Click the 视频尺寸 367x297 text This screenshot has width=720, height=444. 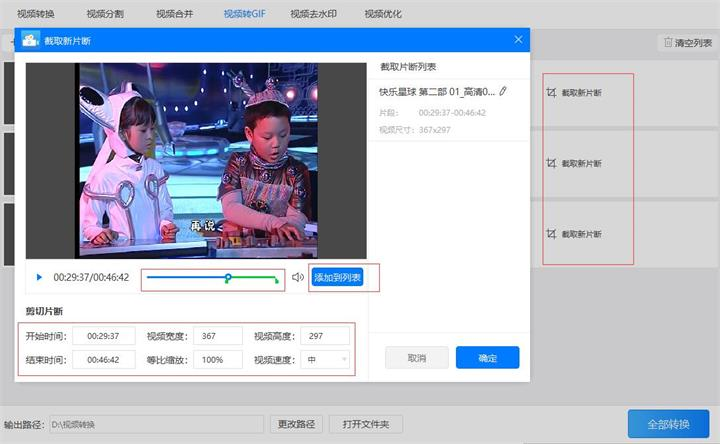[415, 130]
